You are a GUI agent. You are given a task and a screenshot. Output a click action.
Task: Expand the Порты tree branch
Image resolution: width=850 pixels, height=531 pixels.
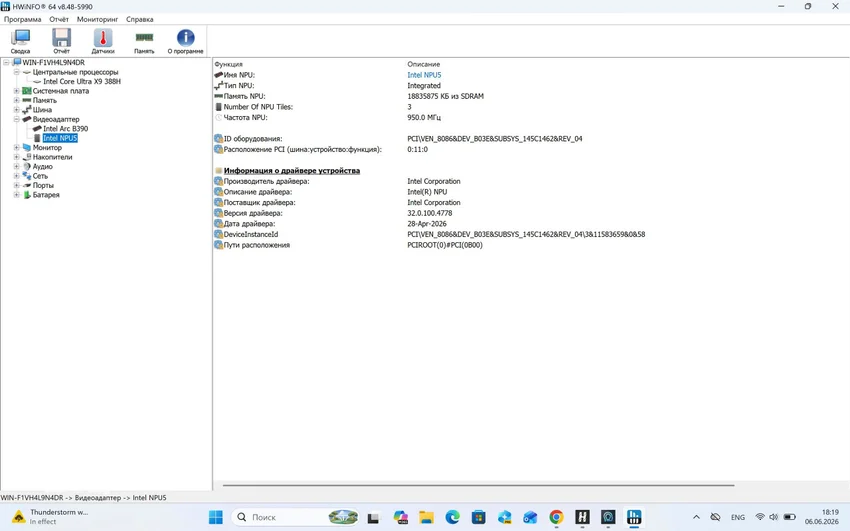tap(16, 185)
